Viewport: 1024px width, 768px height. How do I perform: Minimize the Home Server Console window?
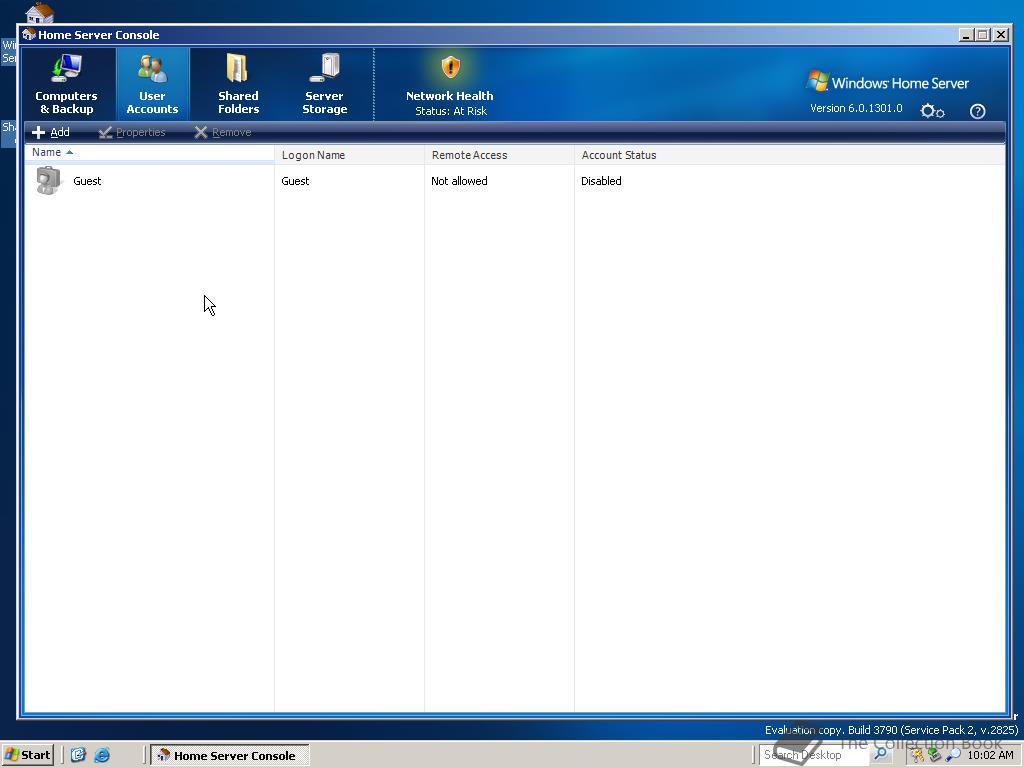(966, 35)
